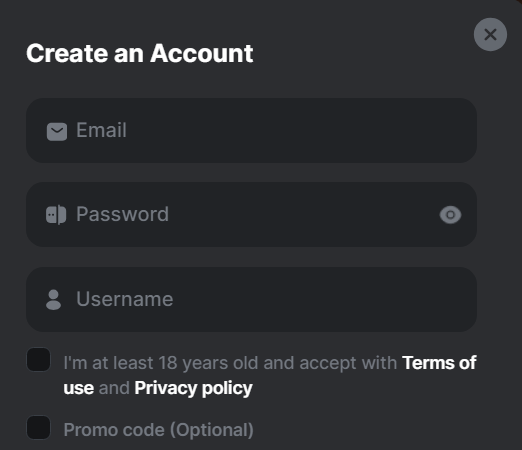Viewport: 522px width, 450px height.
Task: Enable the Promo code checkbox
Action: [38, 427]
